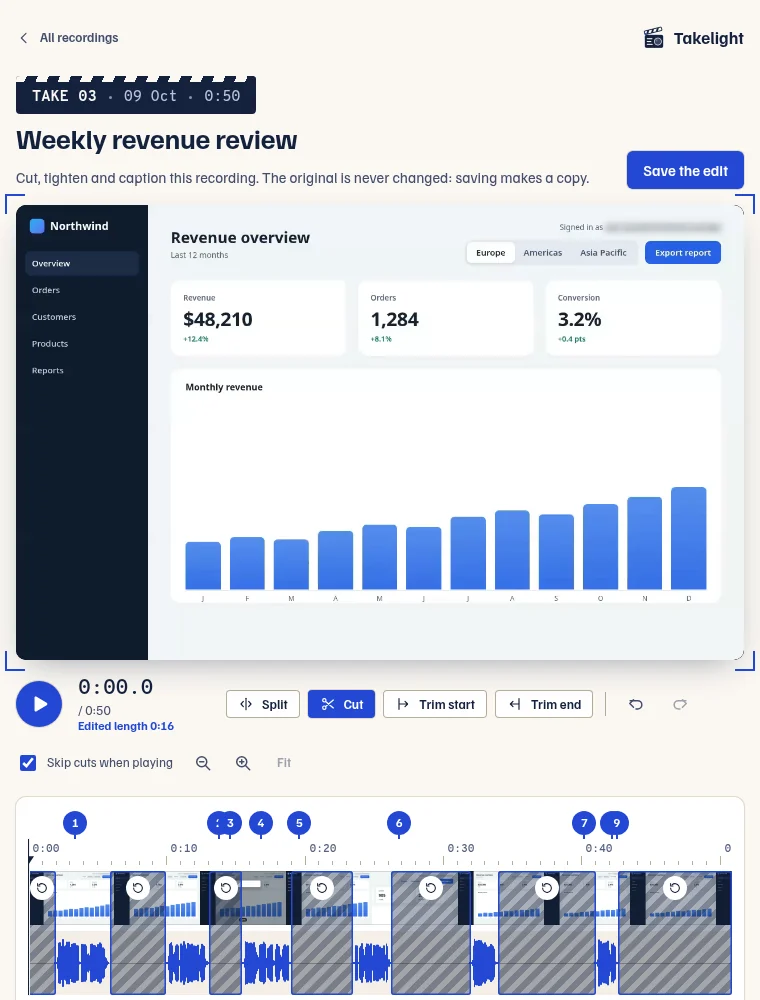Restore the cut region below the 0:20 label
The height and width of the screenshot is (1000, 760).
[x=322, y=888]
